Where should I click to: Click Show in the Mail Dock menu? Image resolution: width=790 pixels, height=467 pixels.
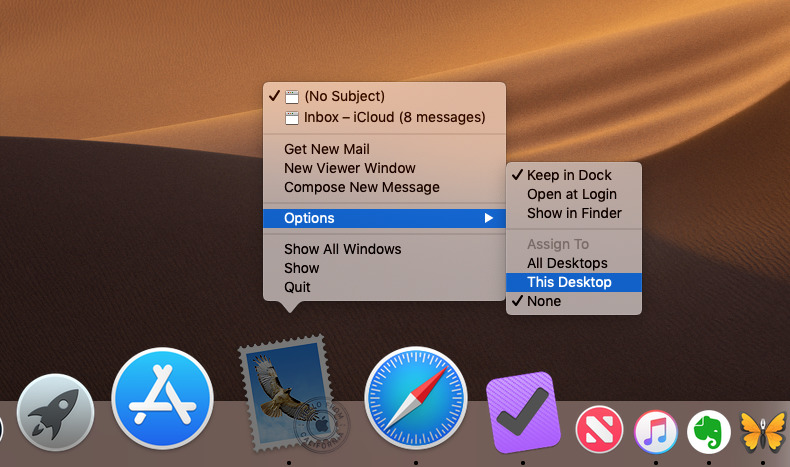[384, 269]
